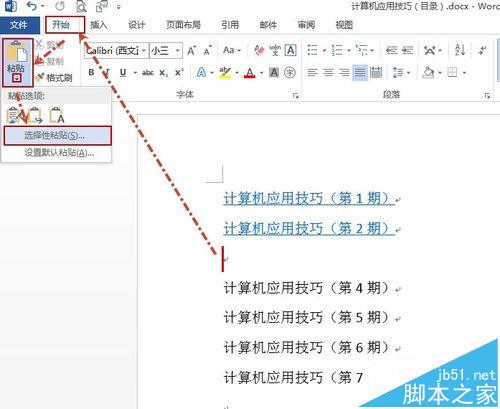
Task: Apply the red font color A
Action: pyautogui.click(x=250, y=72)
